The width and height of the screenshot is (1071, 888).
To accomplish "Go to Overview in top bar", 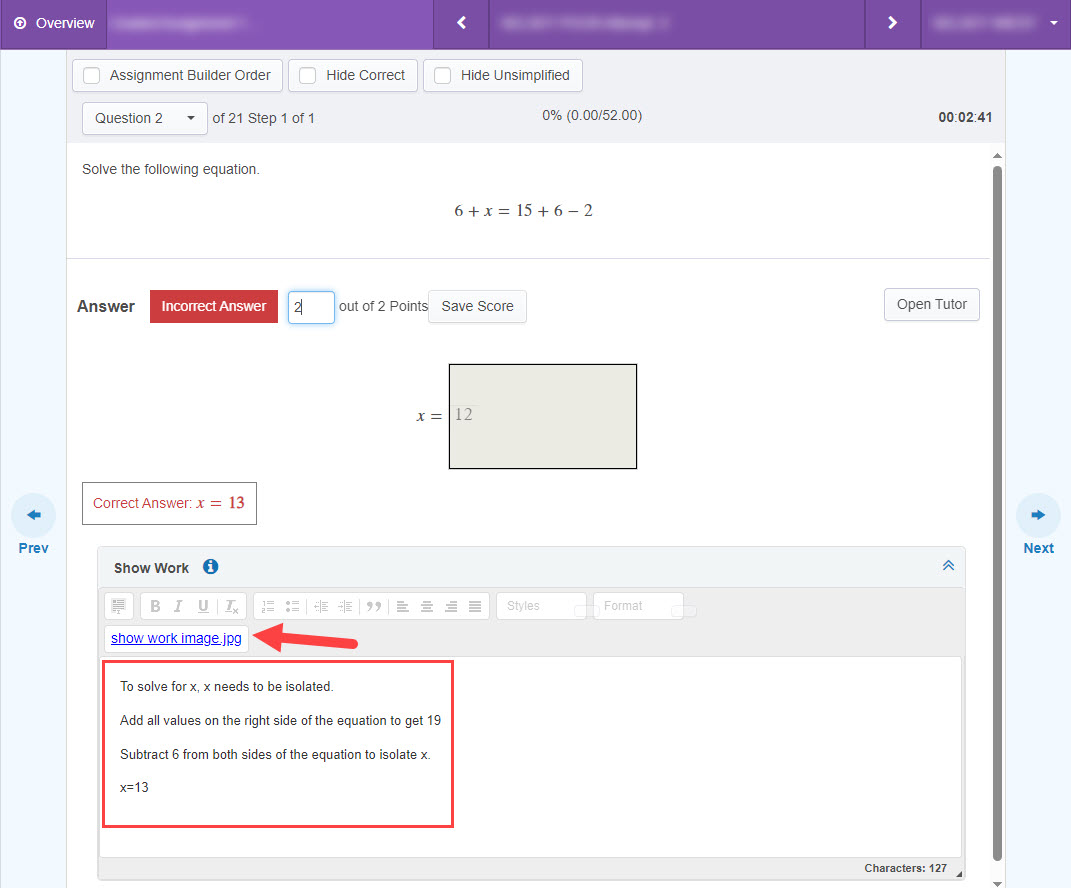I will tap(55, 23).
